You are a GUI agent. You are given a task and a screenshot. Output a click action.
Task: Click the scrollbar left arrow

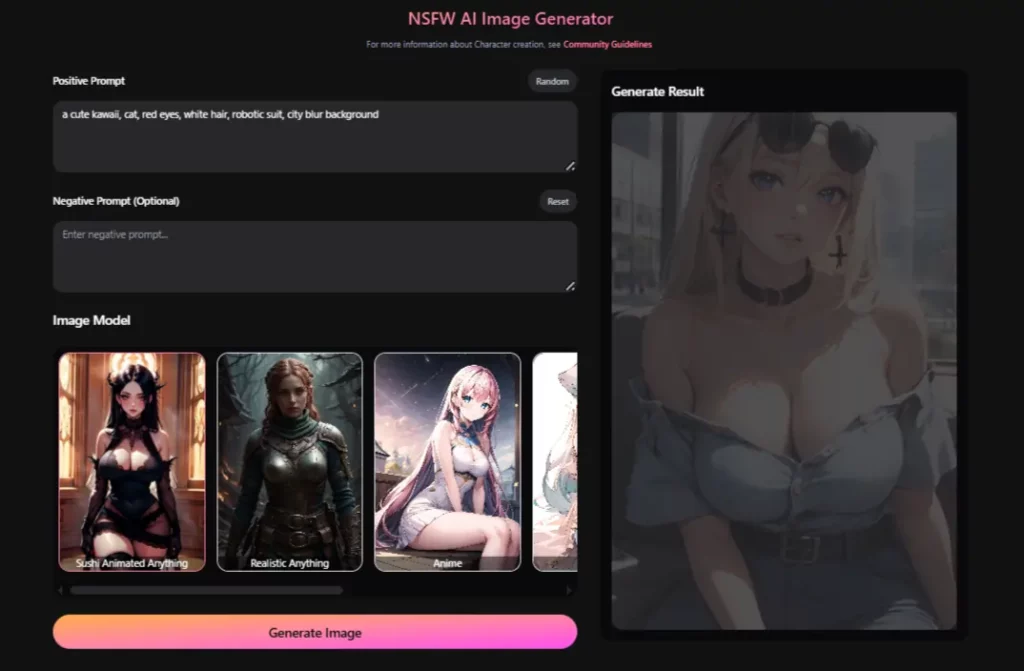click(61, 590)
